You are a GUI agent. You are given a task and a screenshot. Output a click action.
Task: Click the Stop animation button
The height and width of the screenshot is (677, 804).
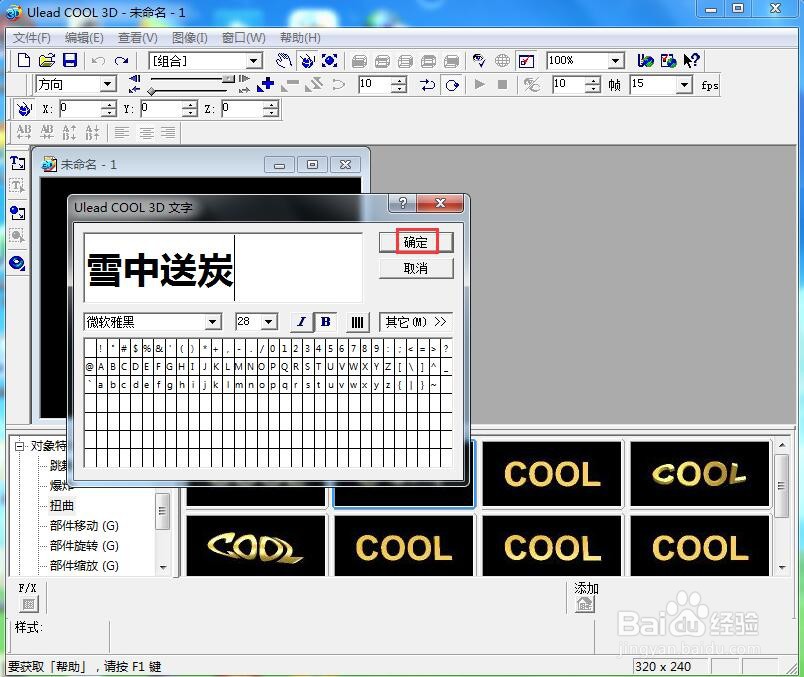[x=502, y=85]
